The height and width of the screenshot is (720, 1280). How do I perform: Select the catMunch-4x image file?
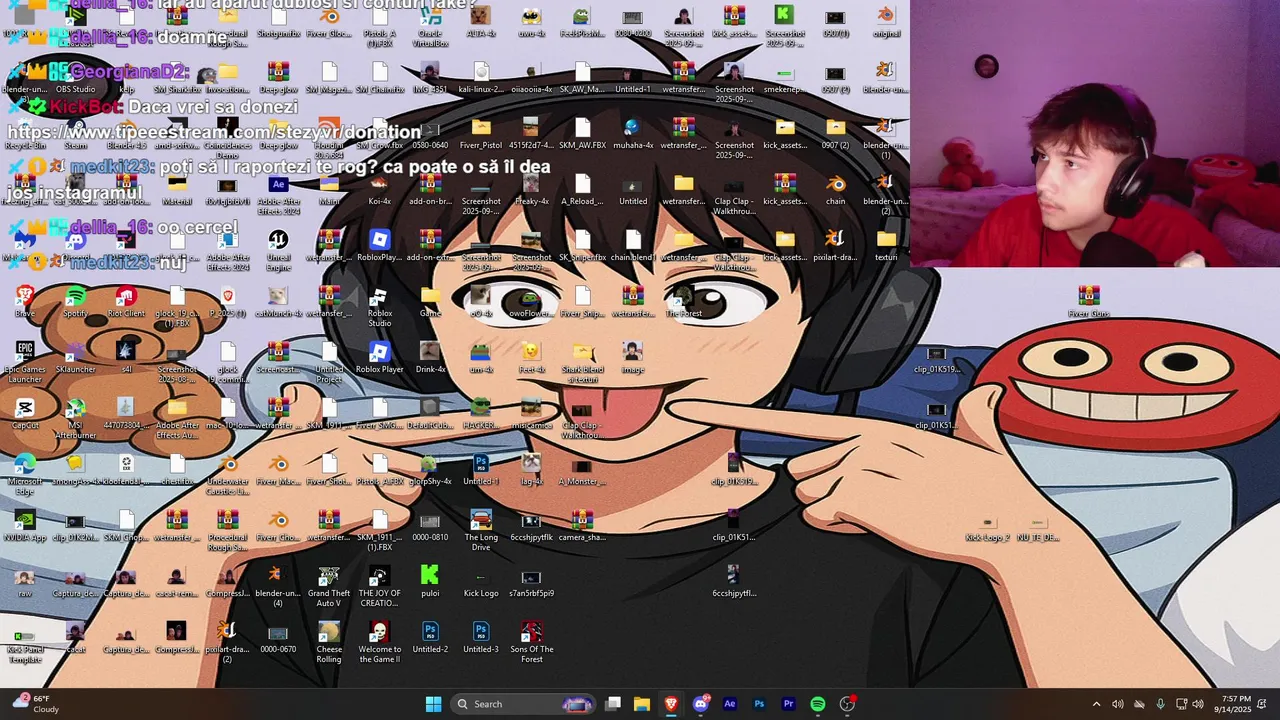278,301
